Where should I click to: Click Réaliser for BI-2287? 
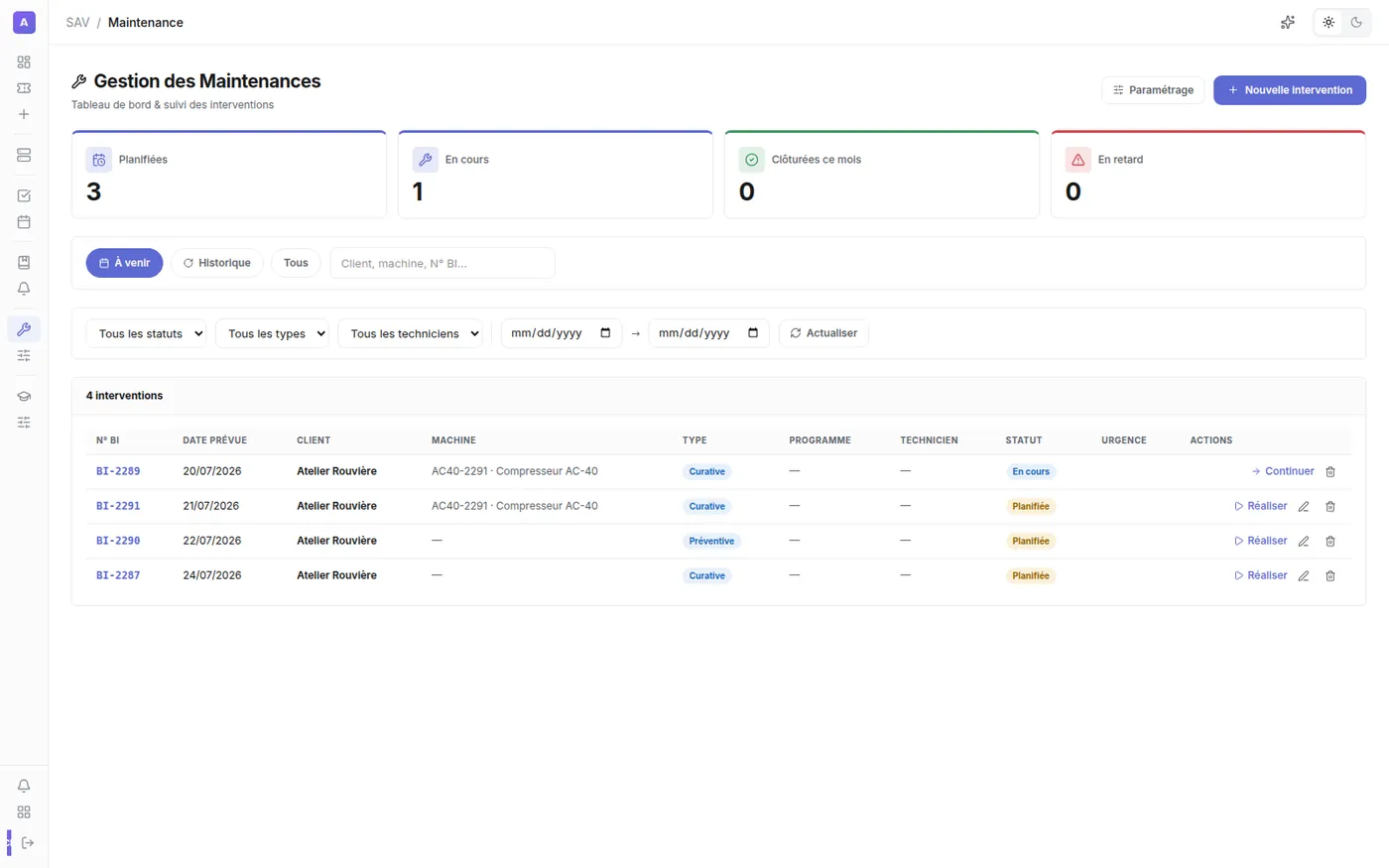[x=1261, y=575]
